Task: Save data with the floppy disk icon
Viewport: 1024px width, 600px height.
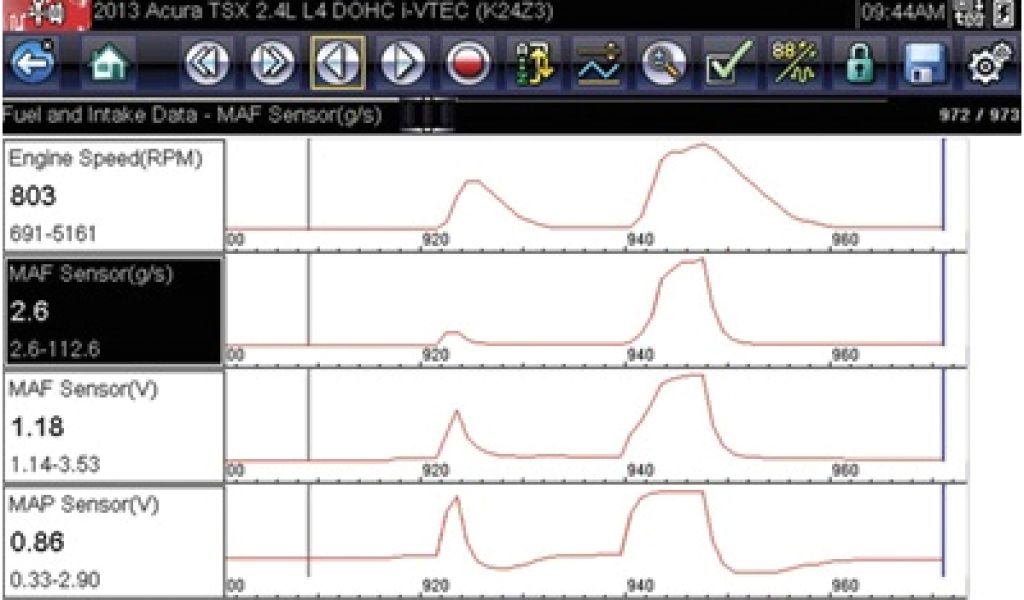Action: (924, 67)
